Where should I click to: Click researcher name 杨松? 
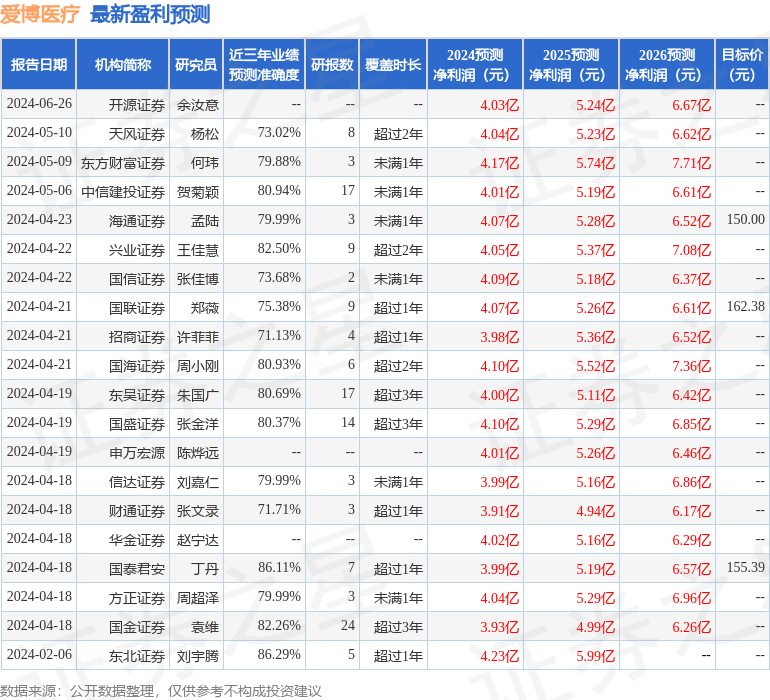205,134
